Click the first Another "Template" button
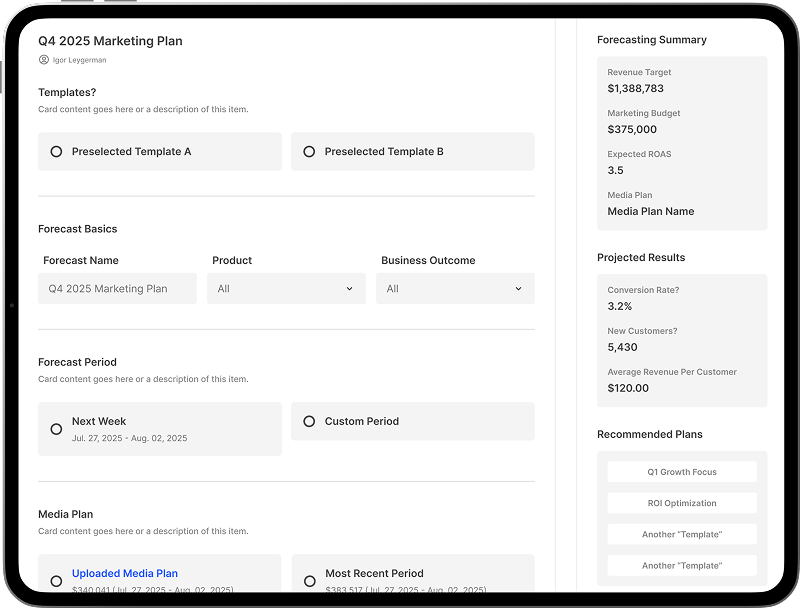This screenshot has height=608, width=800. [682, 534]
